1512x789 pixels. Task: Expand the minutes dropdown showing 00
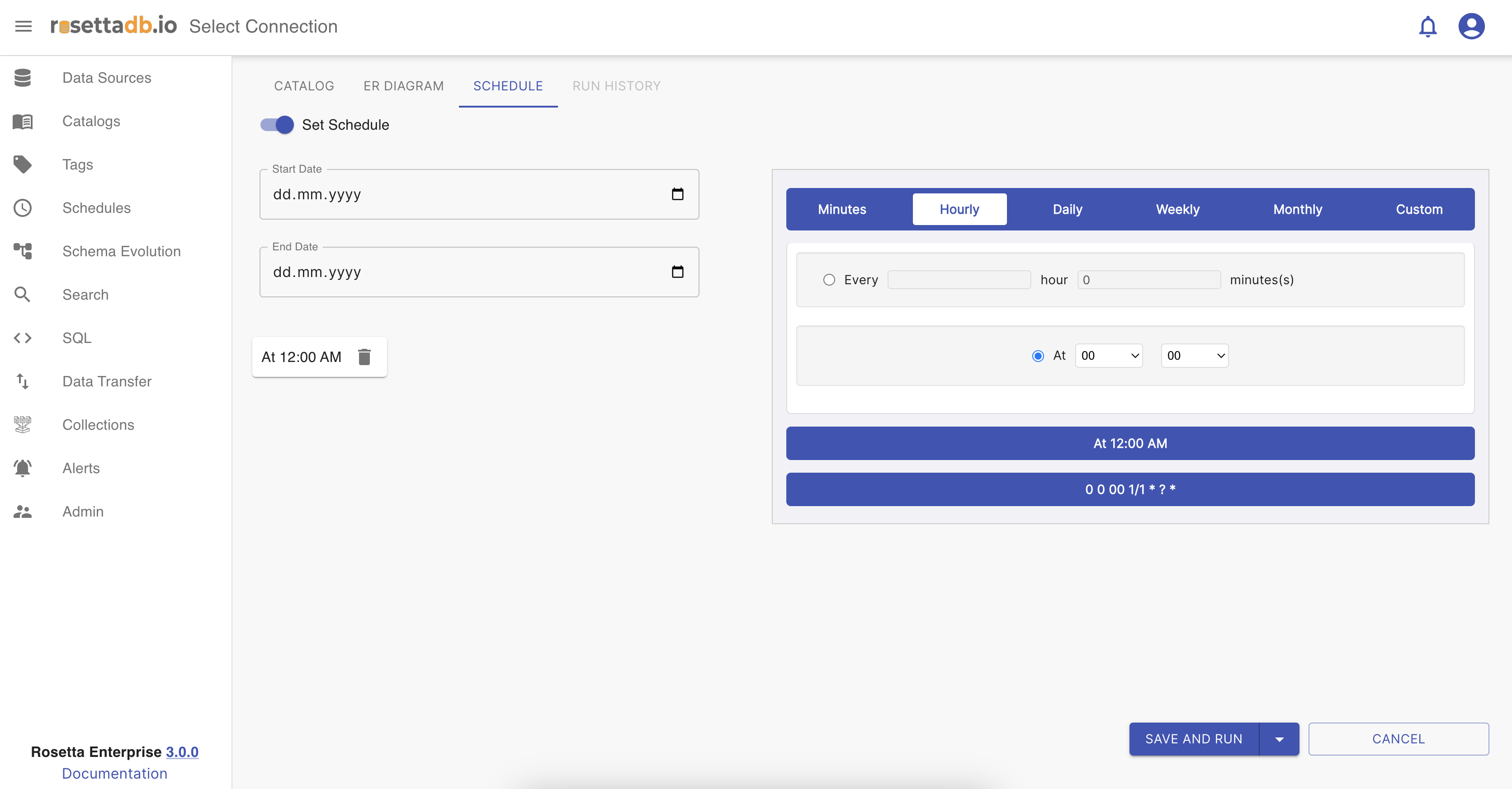(x=1195, y=356)
